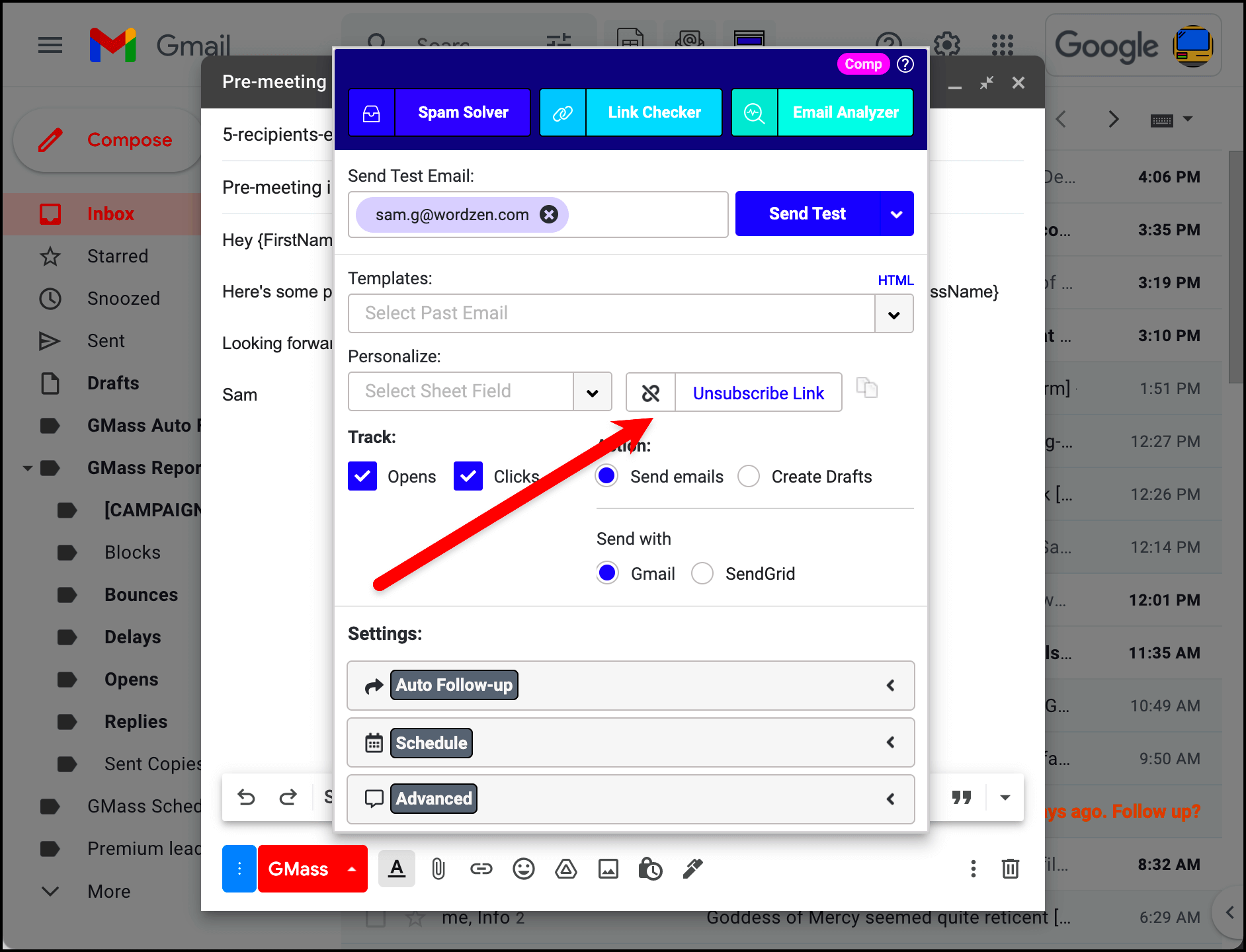The image size is (1246, 952).
Task: Click the Comp account badge
Action: pos(863,64)
